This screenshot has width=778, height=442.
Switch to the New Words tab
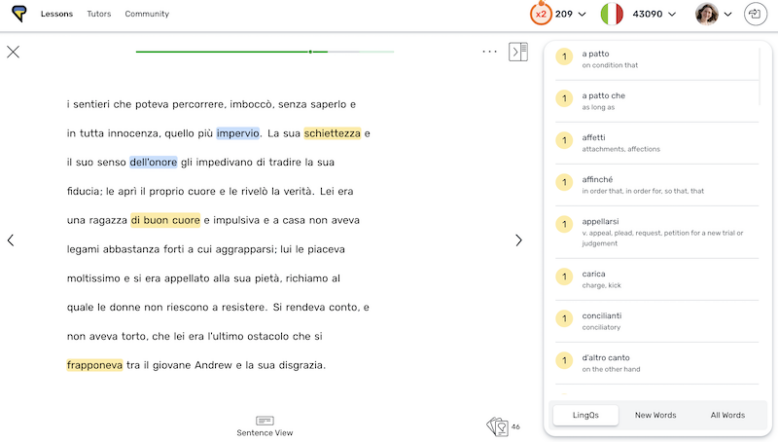(655, 415)
